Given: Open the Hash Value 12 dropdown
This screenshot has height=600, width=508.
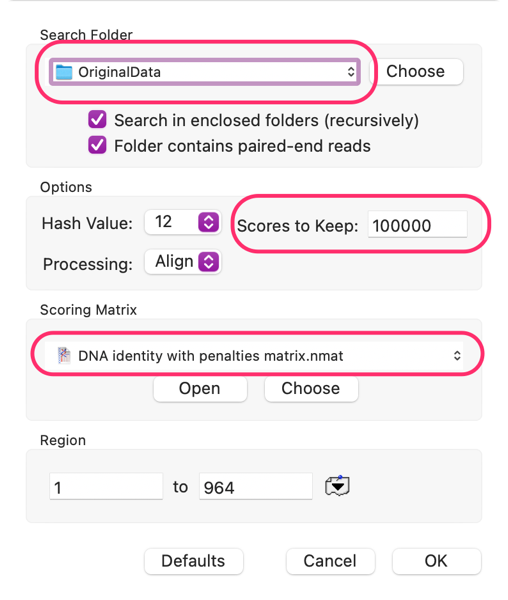Looking at the screenshot, I should pos(182,222).
